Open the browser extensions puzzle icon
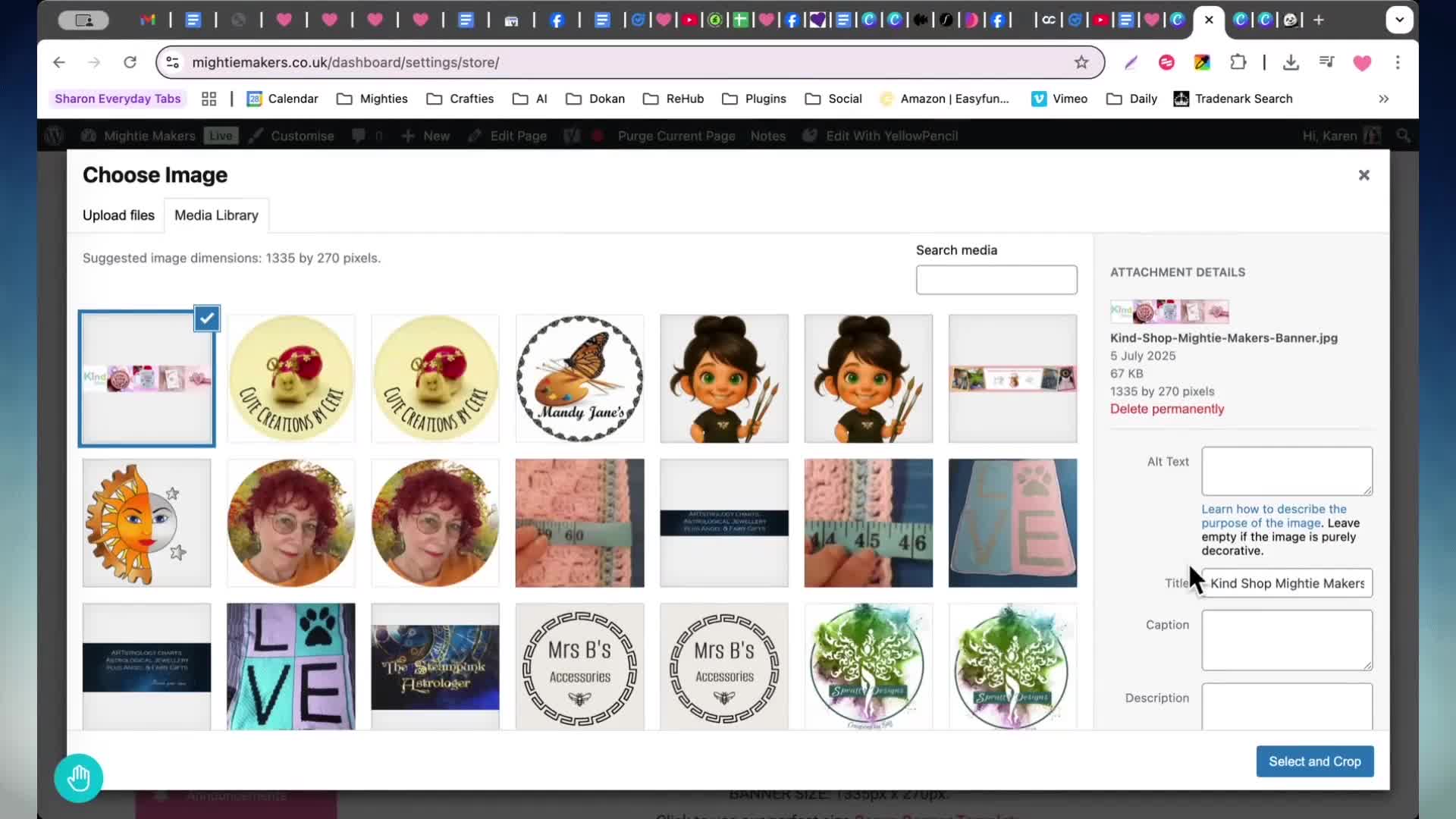 point(1238,62)
